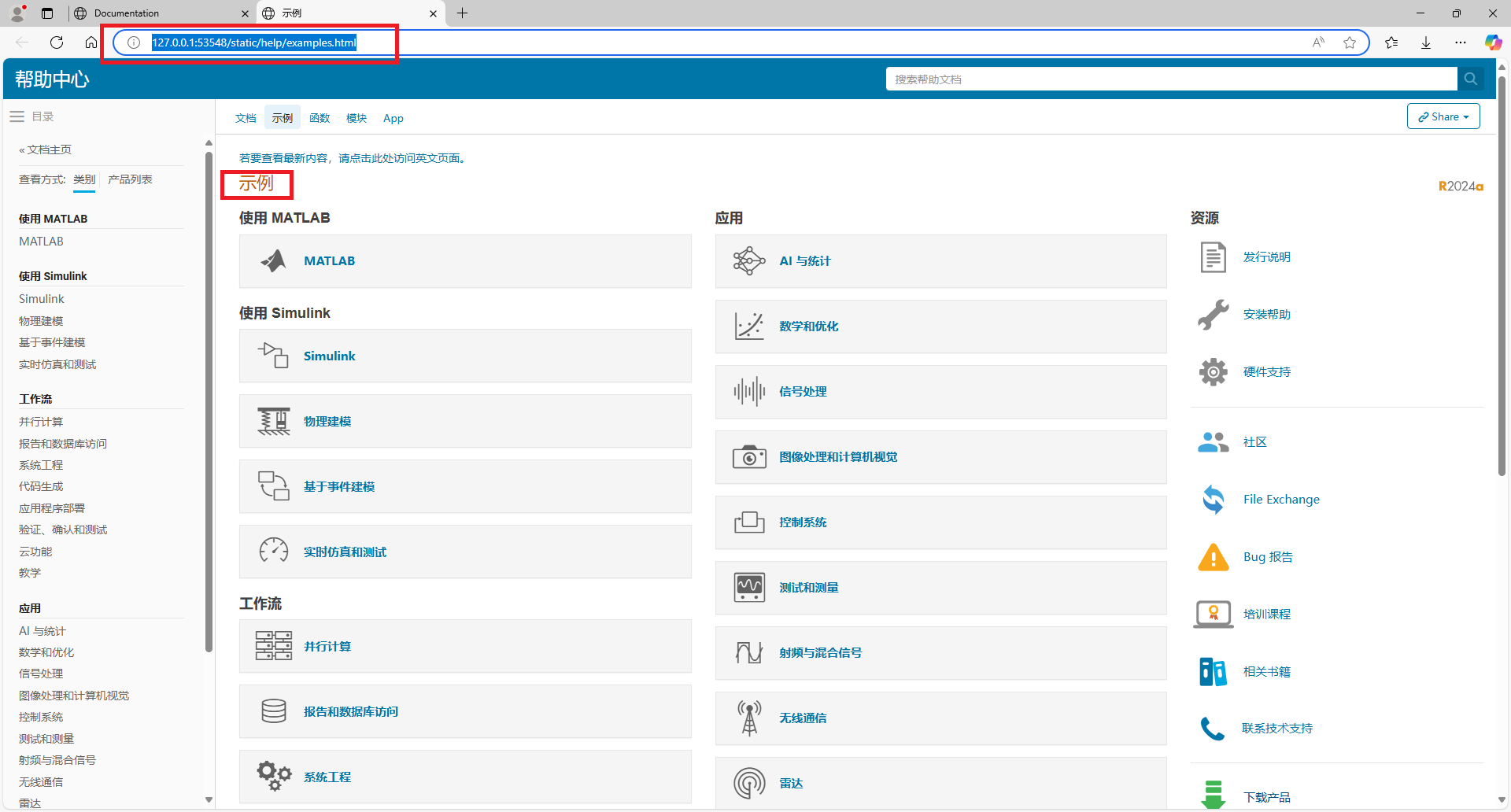The image size is (1511, 812).
Task: Click the sidebar vertical scrollbar
Action: point(209,401)
